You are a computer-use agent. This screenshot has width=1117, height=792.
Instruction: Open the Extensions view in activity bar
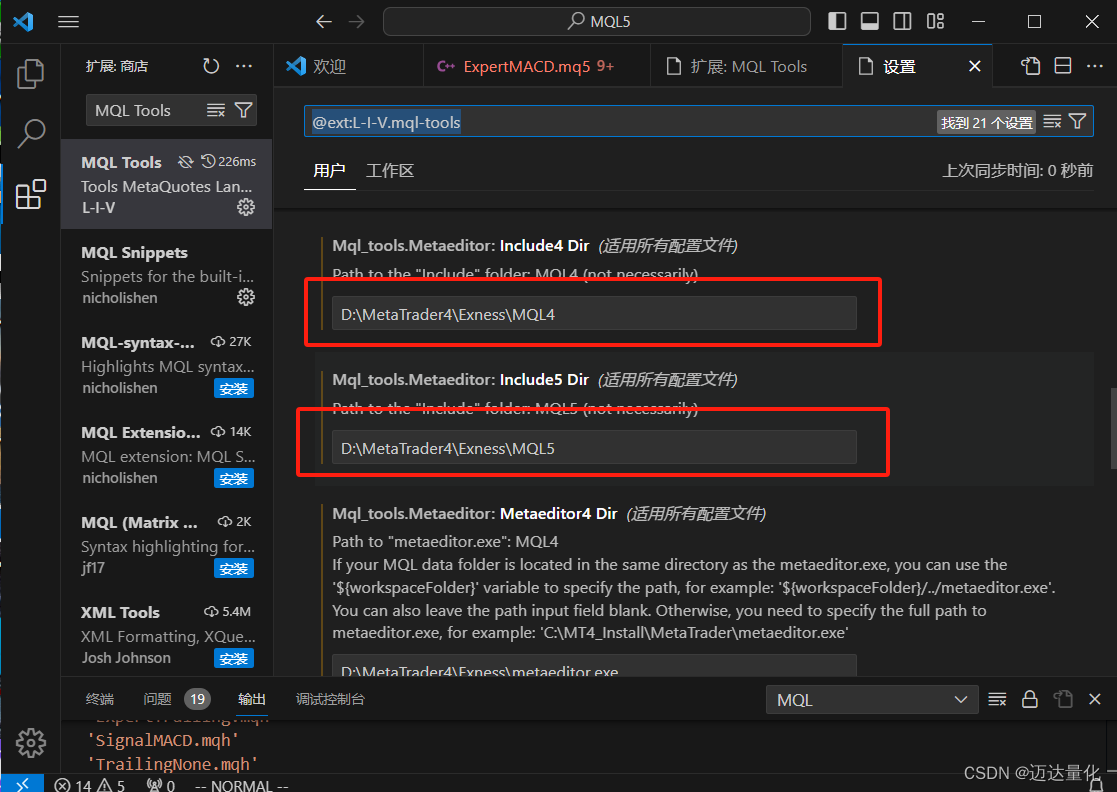coord(31,194)
